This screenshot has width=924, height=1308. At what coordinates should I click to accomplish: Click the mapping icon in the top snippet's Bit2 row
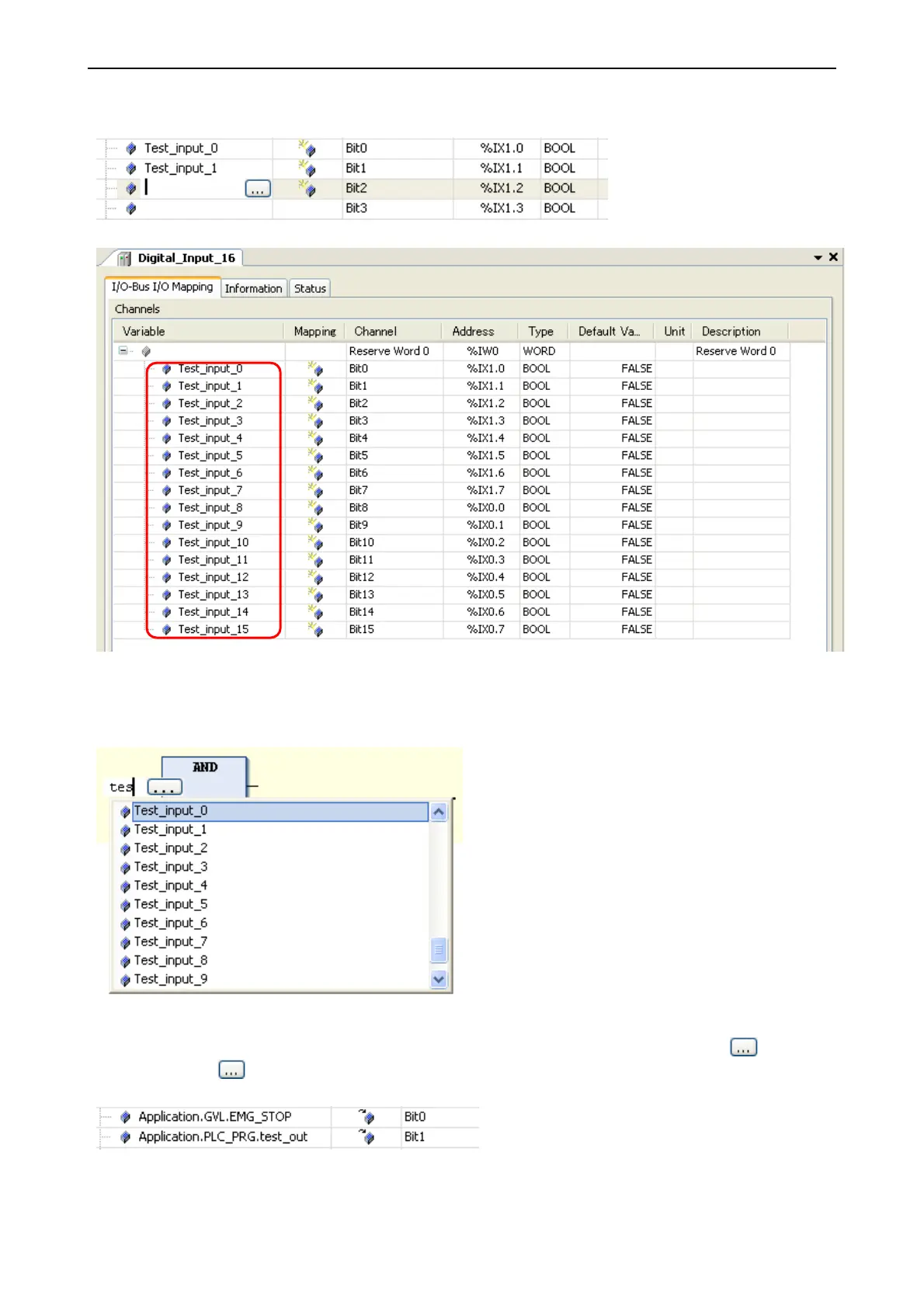click(307, 188)
